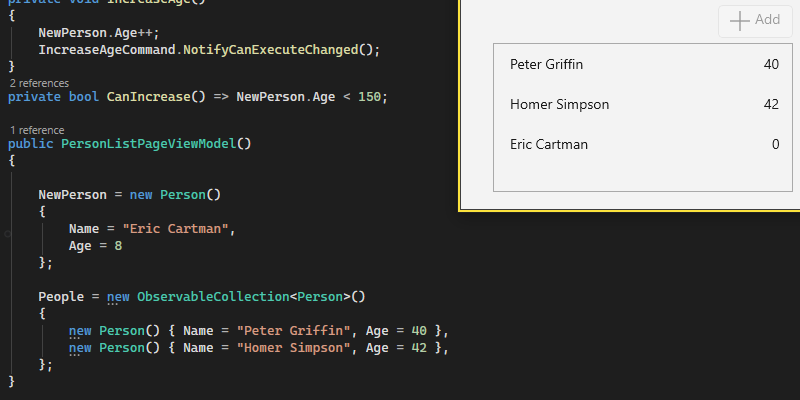Screen dimensions: 800x400
Task: Open the '2 references' CodeLens link
Action: pos(39,83)
